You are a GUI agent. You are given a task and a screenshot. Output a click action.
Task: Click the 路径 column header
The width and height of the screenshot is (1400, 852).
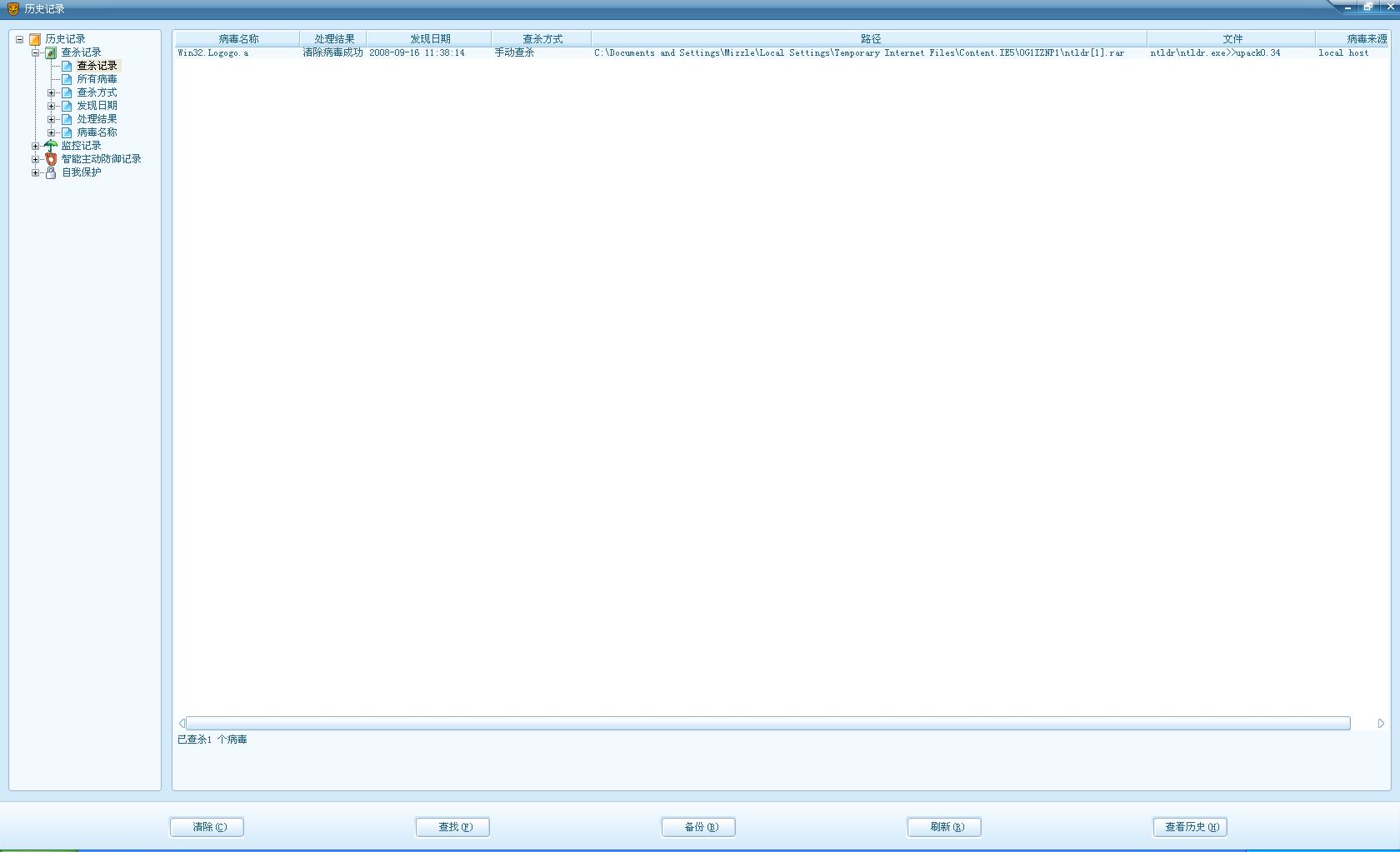point(869,38)
